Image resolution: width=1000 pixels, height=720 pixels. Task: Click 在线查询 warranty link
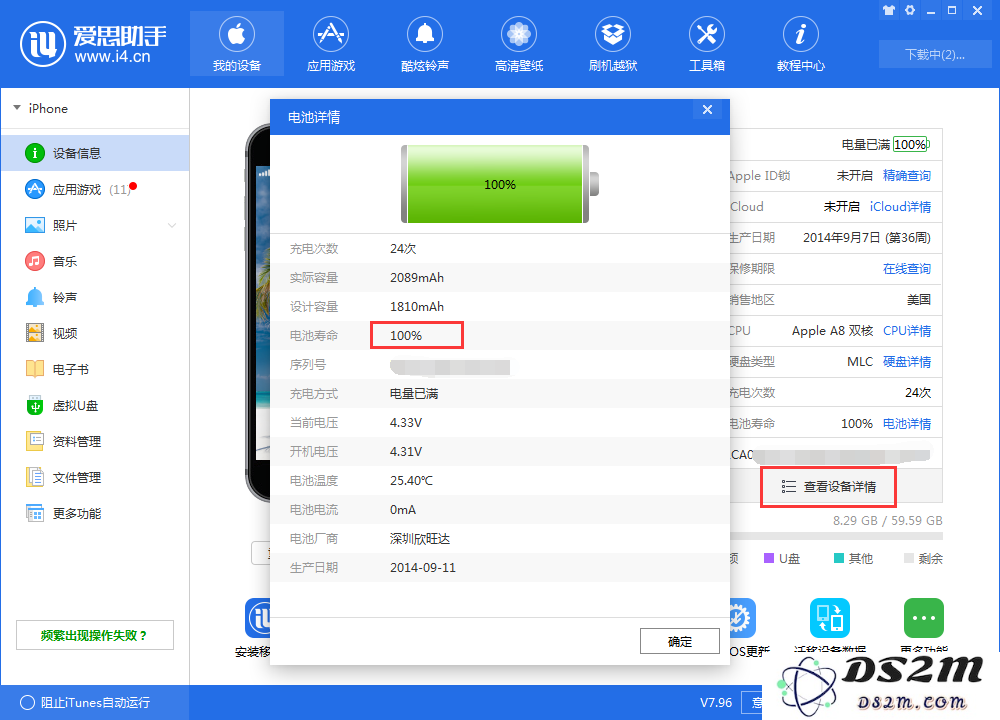(906, 268)
